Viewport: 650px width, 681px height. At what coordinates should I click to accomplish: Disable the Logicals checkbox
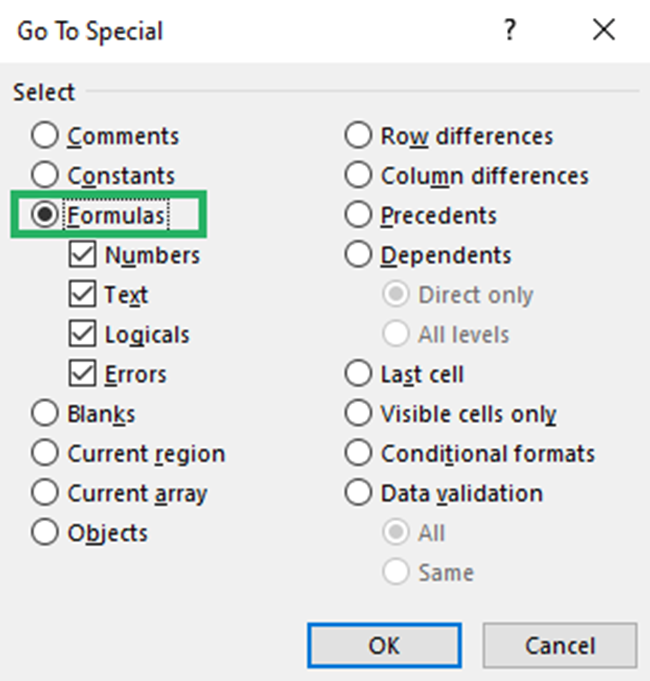[x=82, y=335]
